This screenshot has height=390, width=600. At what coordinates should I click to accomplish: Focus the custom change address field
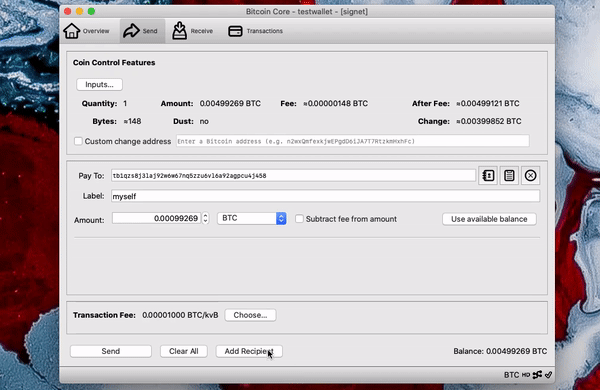pos(352,141)
